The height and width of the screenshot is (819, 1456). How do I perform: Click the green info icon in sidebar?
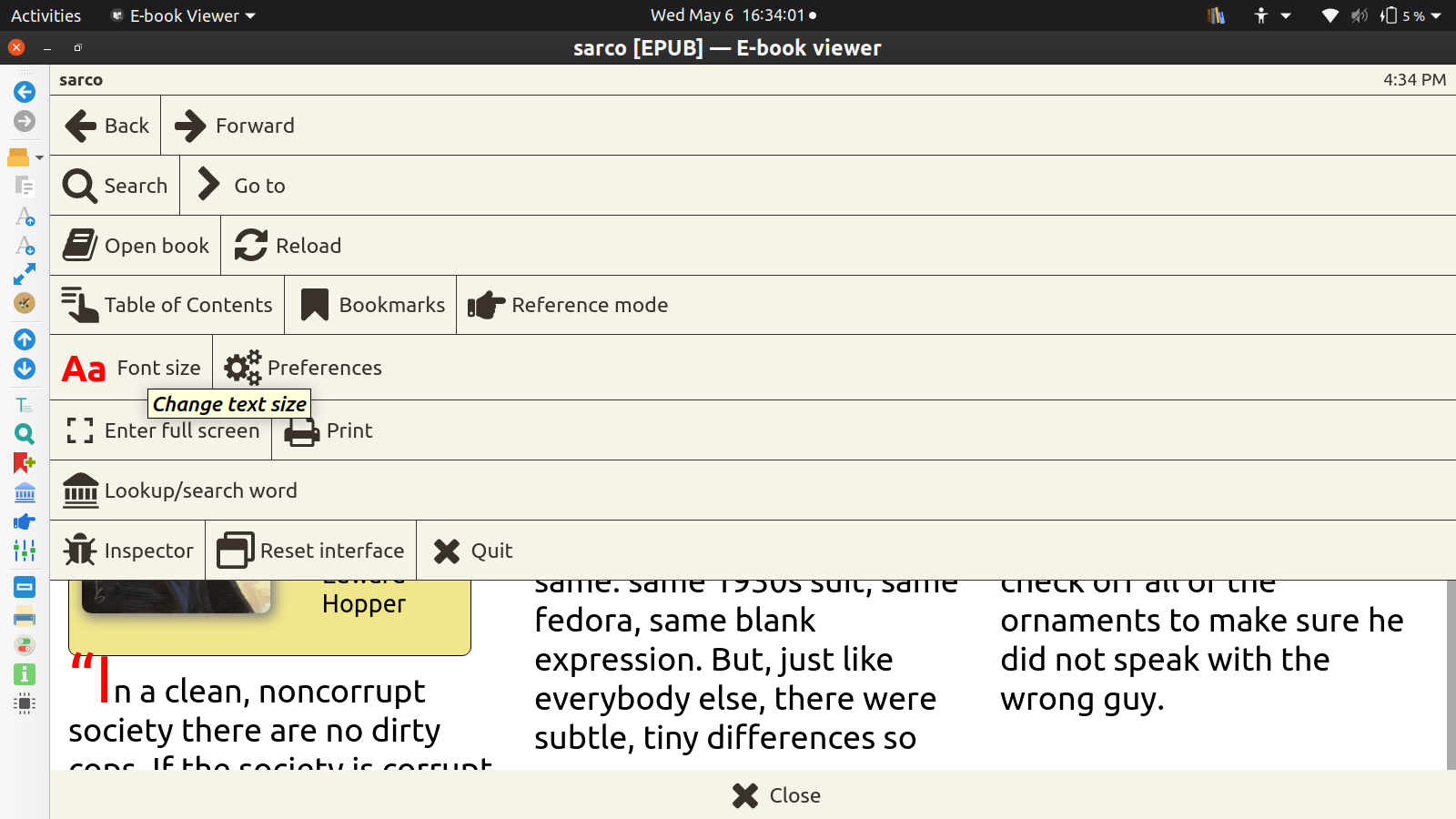(25, 674)
